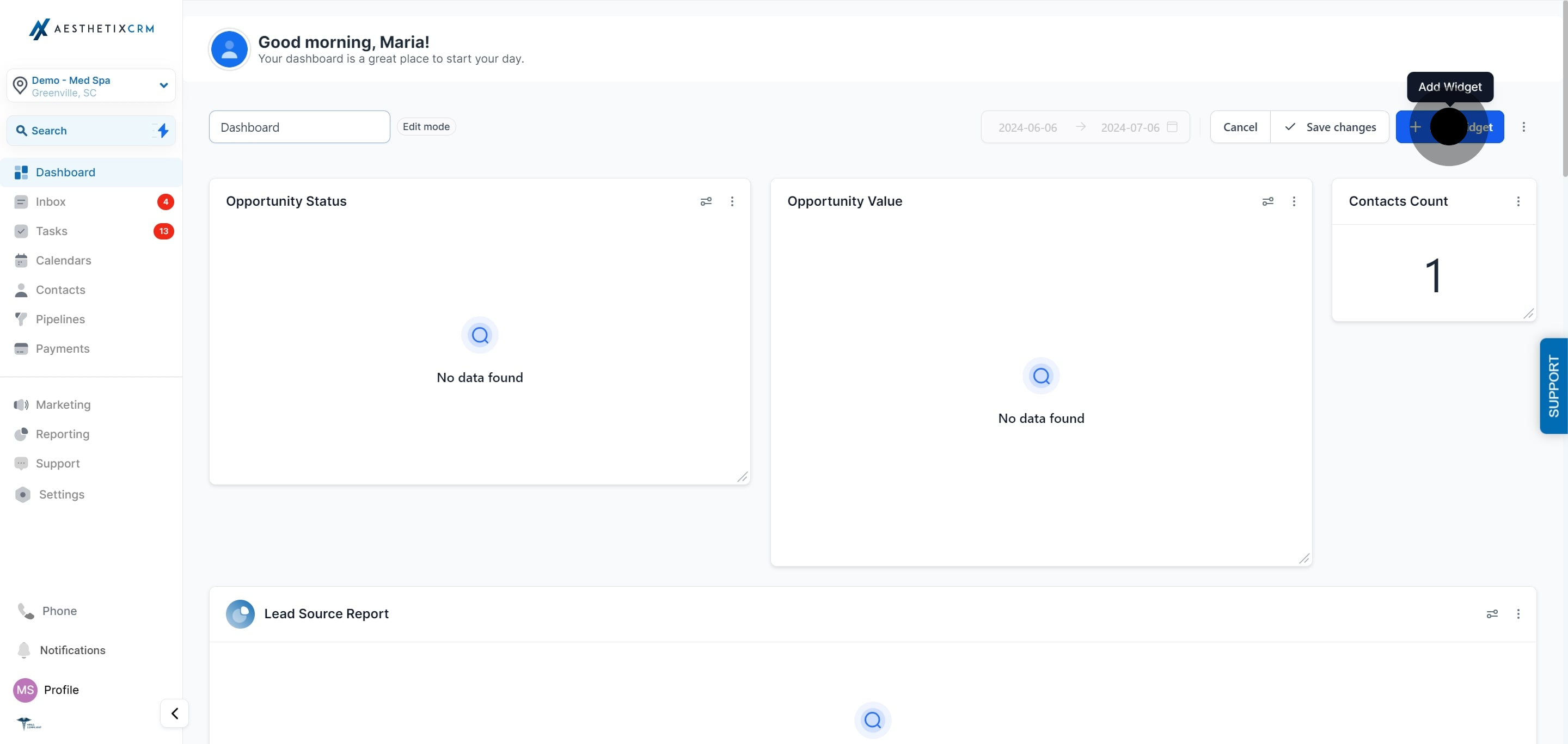Screen dimensions: 1568x744
Task: Click the calendar icon in date range
Action: pos(1172,127)
